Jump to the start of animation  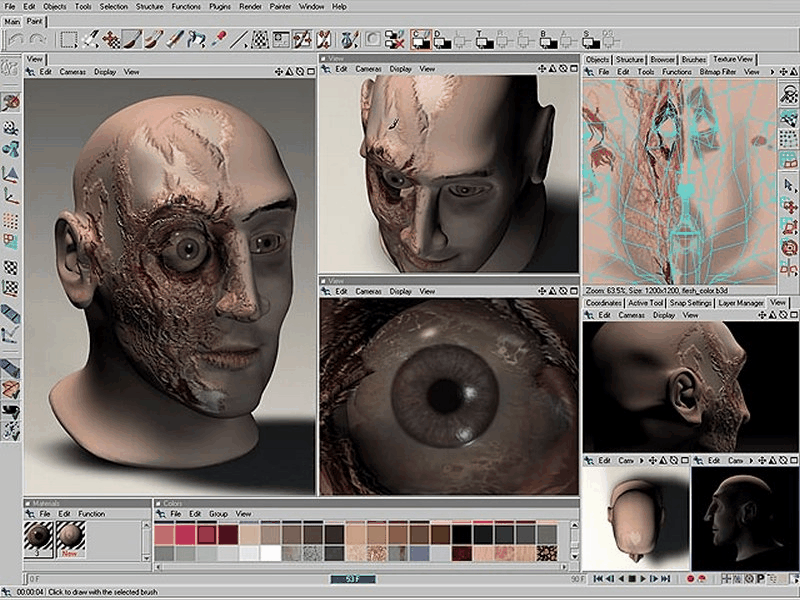click(x=598, y=579)
